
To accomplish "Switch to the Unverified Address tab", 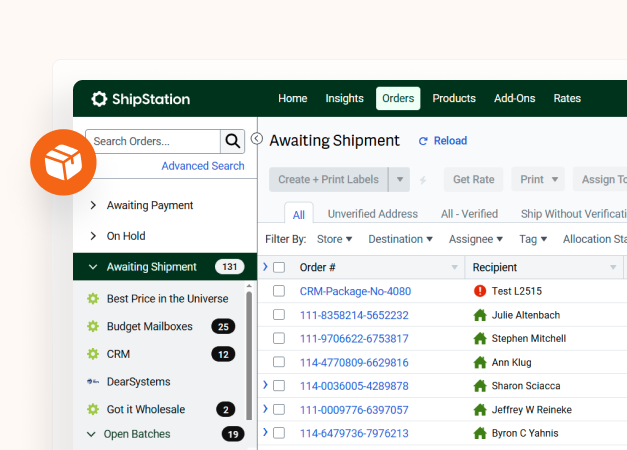I will pyautogui.click(x=372, y=214).
